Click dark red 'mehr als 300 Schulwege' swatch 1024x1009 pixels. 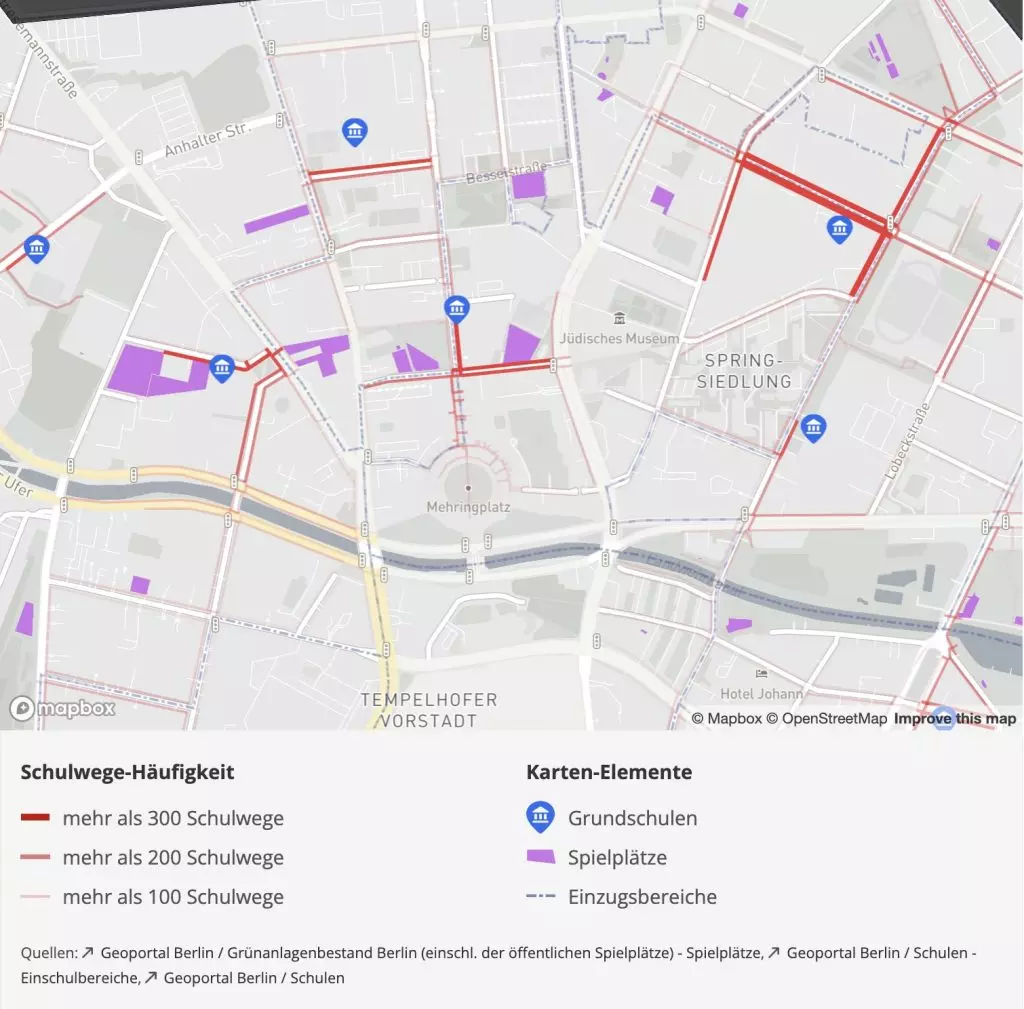tap(35, 818)
